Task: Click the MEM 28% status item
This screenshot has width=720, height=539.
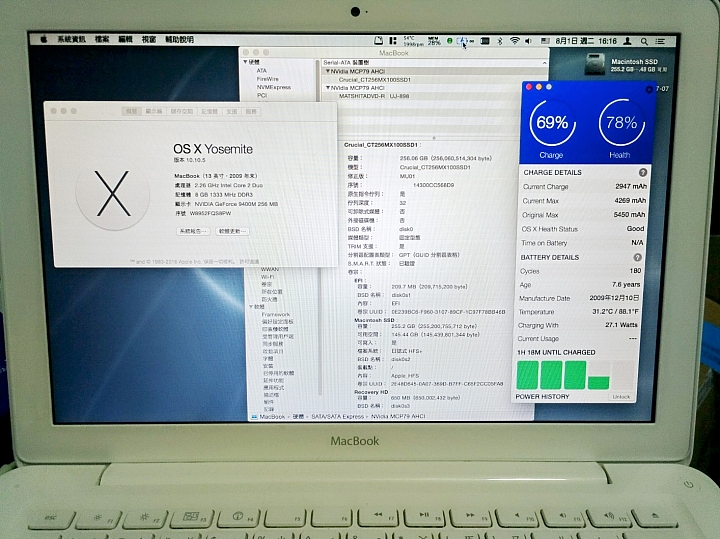Action: coord(434,41)
